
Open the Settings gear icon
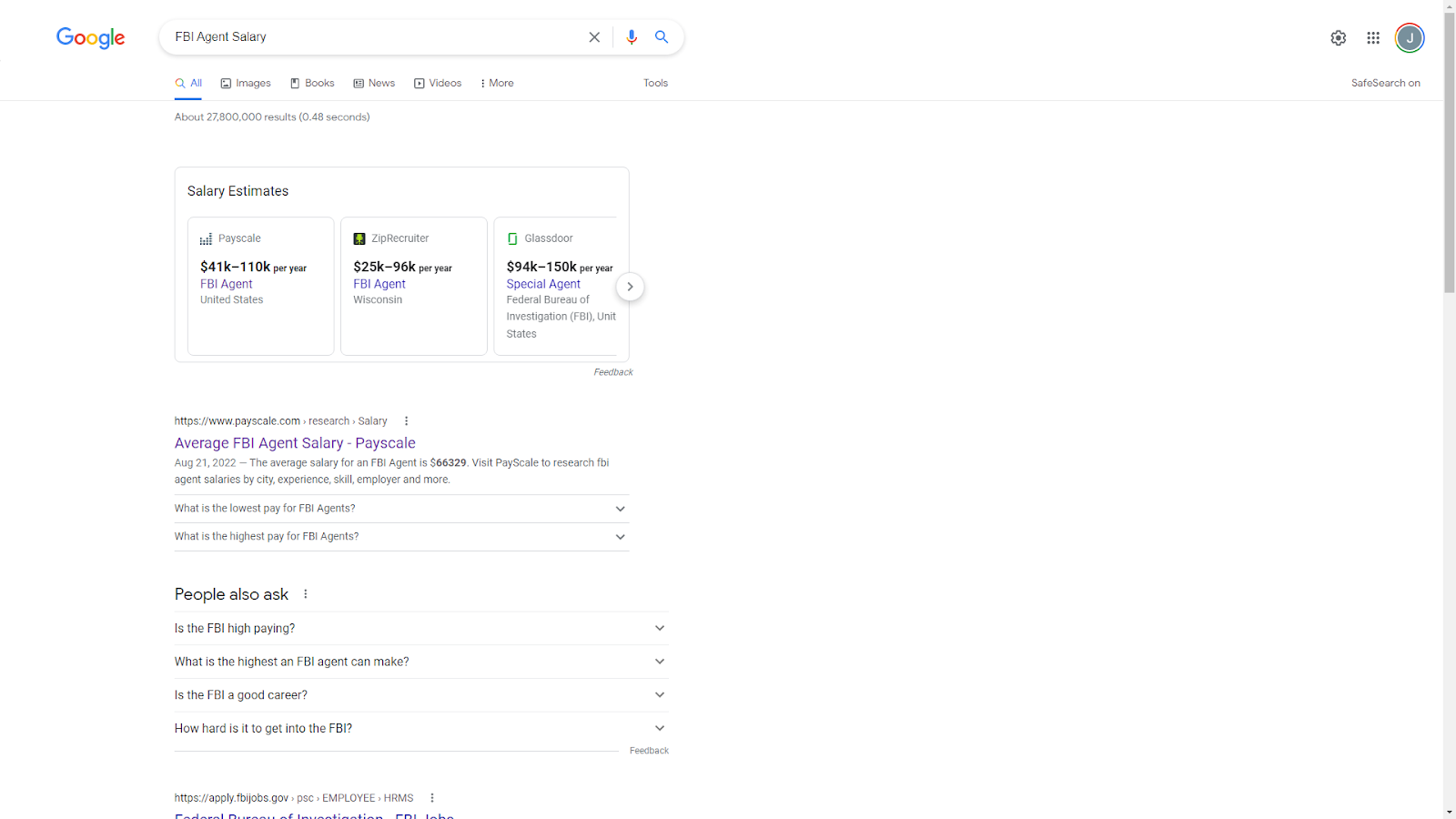pyautogui.click(x=1338, y=37)
